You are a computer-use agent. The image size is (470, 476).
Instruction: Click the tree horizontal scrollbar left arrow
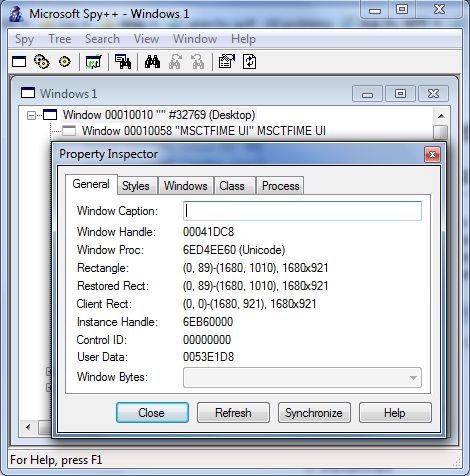(x=28, y=427)
